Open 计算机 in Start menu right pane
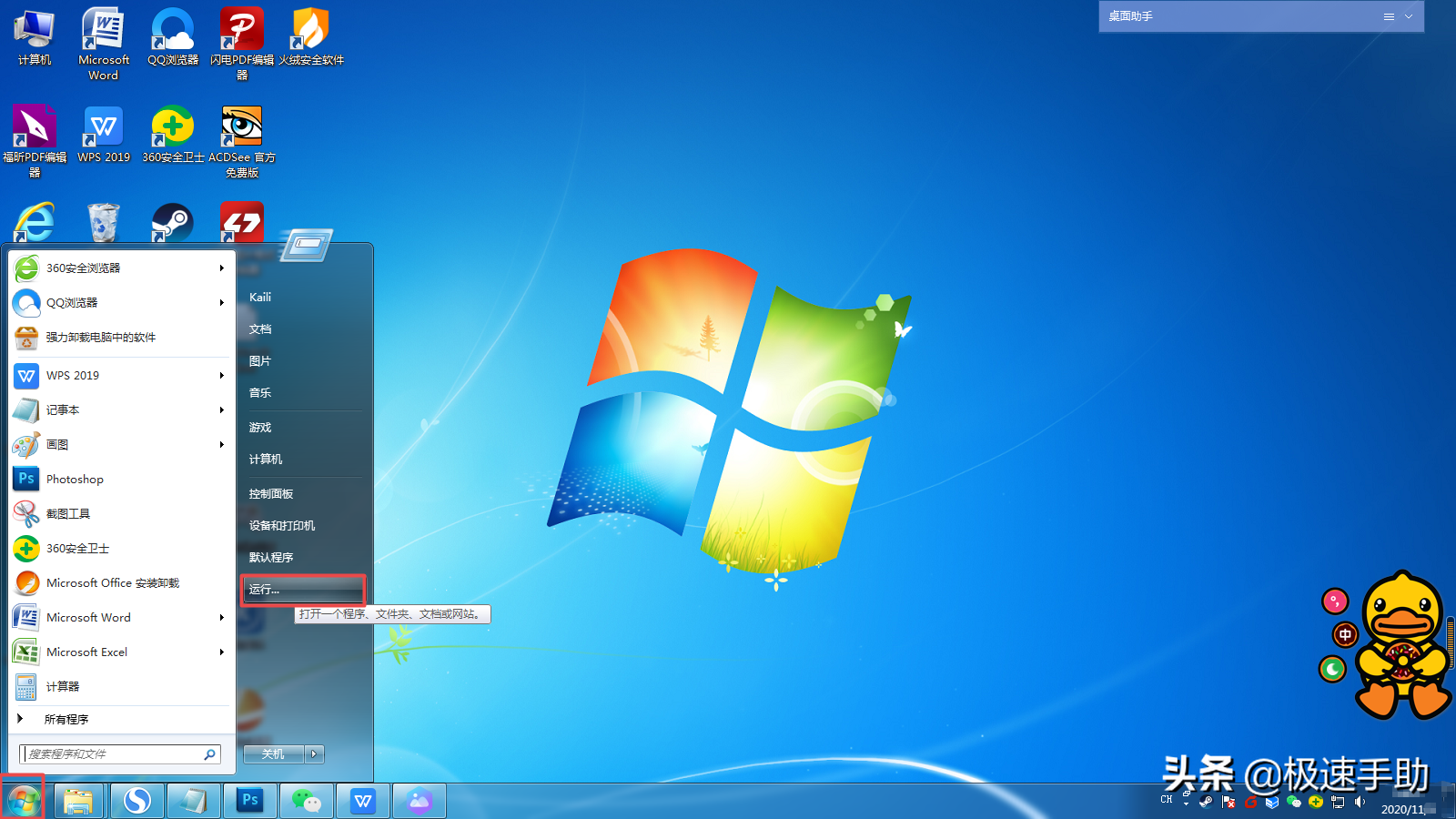1456x819 pixels. click(x=303, y=459)
